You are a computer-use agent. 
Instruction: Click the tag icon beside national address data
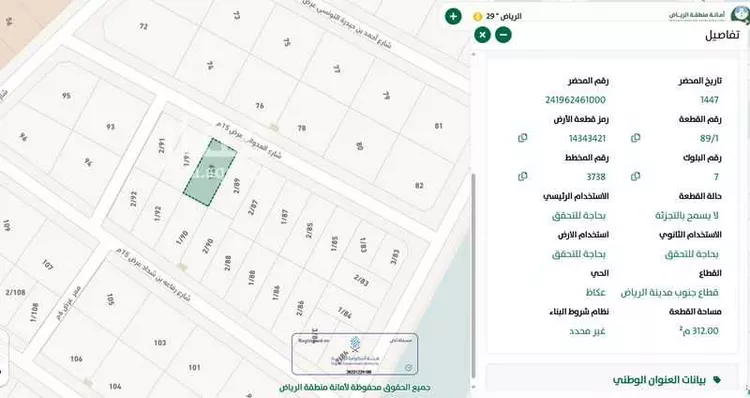(717, 380)
